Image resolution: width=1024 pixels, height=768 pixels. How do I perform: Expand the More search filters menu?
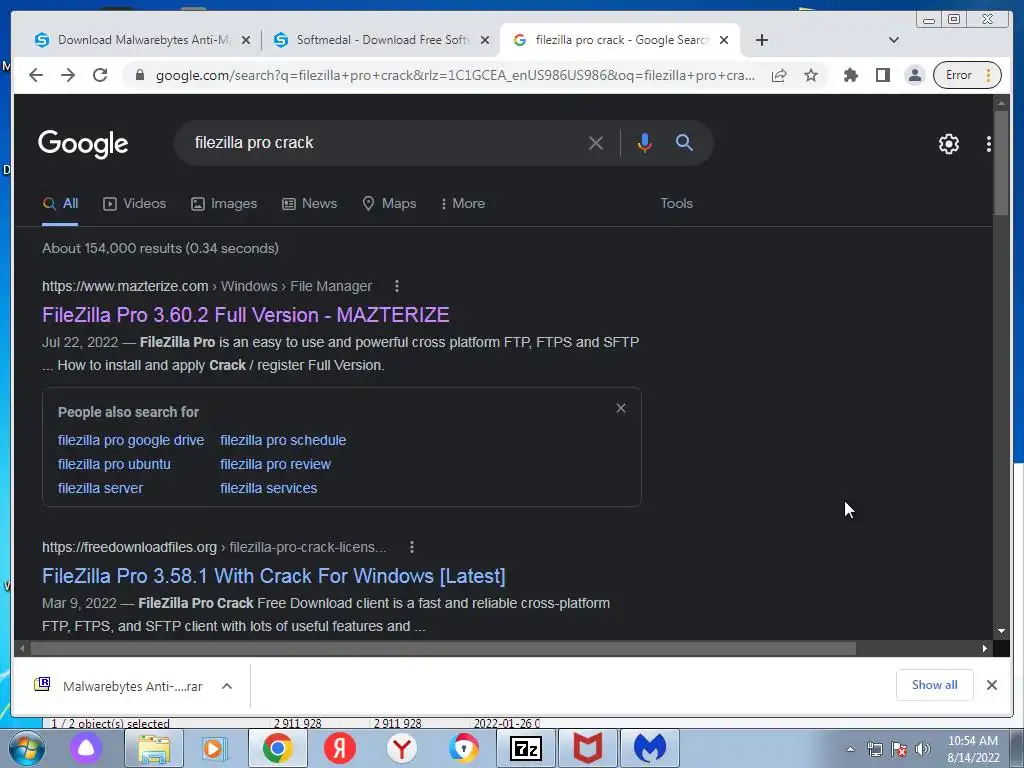pyautogui.click(x=462, y=204)
